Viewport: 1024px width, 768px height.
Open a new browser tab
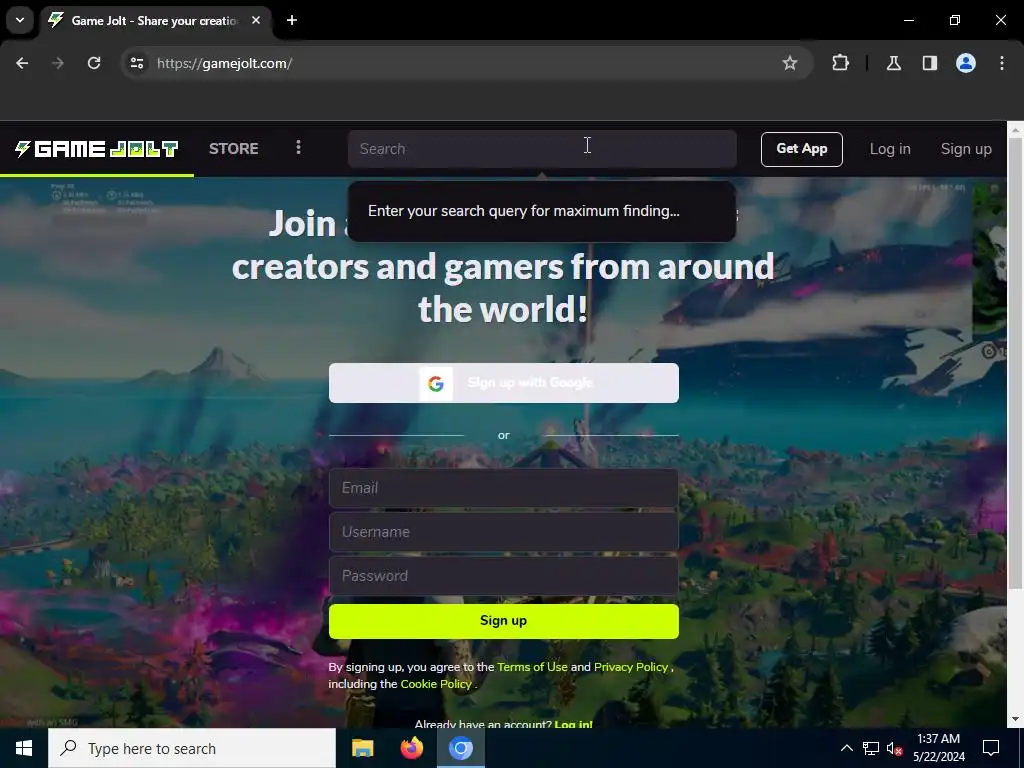292,20
